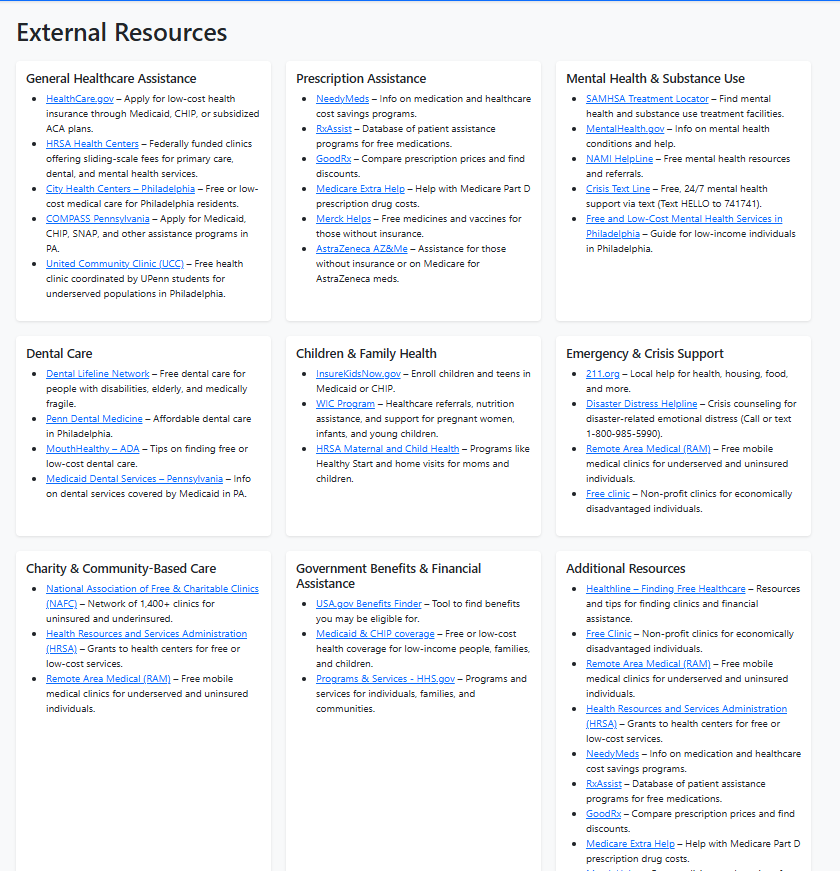Open the USA.gov Benefits Finder link
Viewport: 840px width, 871px height.
click(x=369, y=604)
